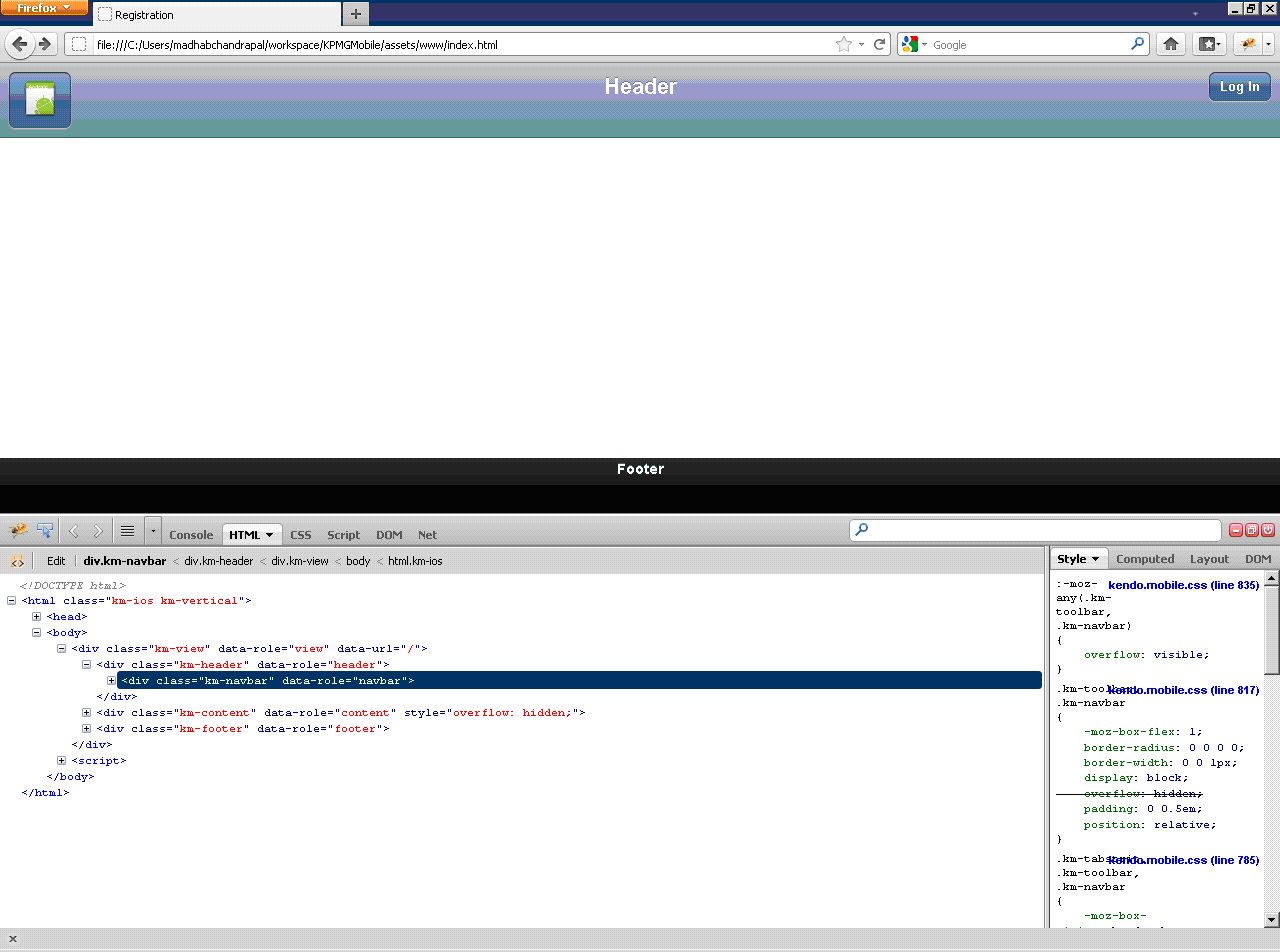This screenshot has height=952, width=1280.
Task: Collapse the html element node
Action: (x=12, y=601)
